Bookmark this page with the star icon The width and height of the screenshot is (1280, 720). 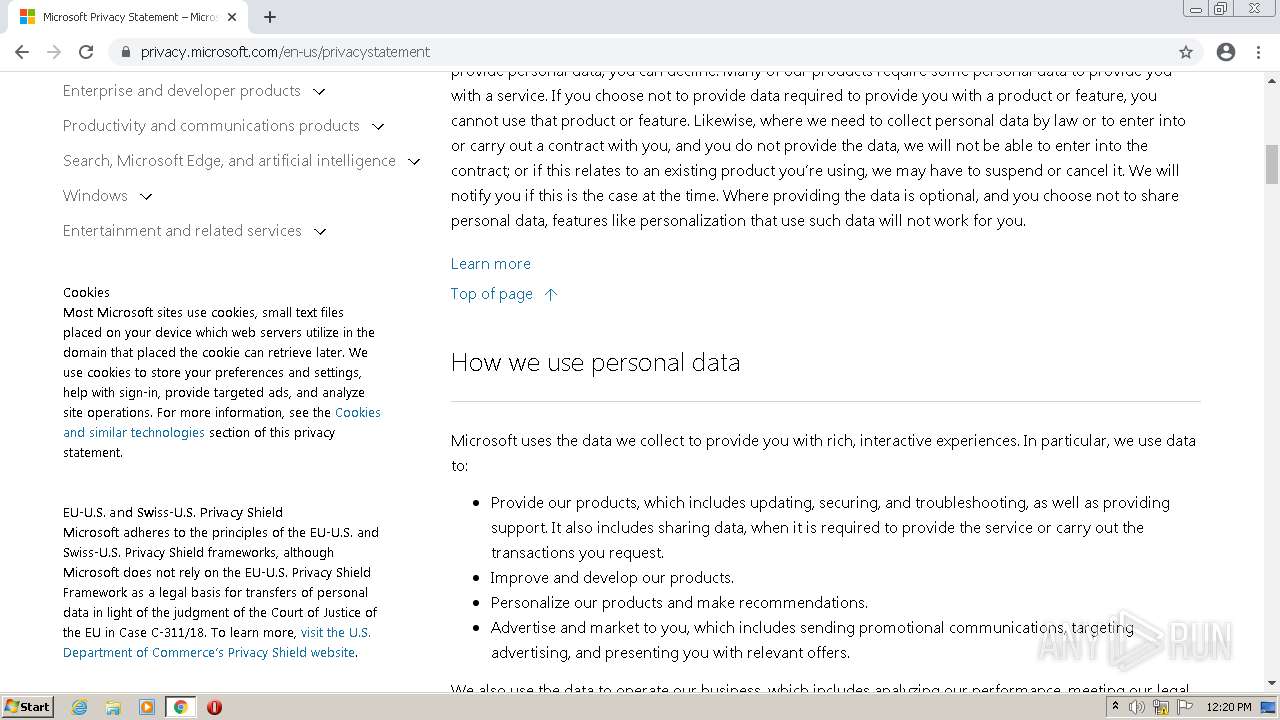1186,52
